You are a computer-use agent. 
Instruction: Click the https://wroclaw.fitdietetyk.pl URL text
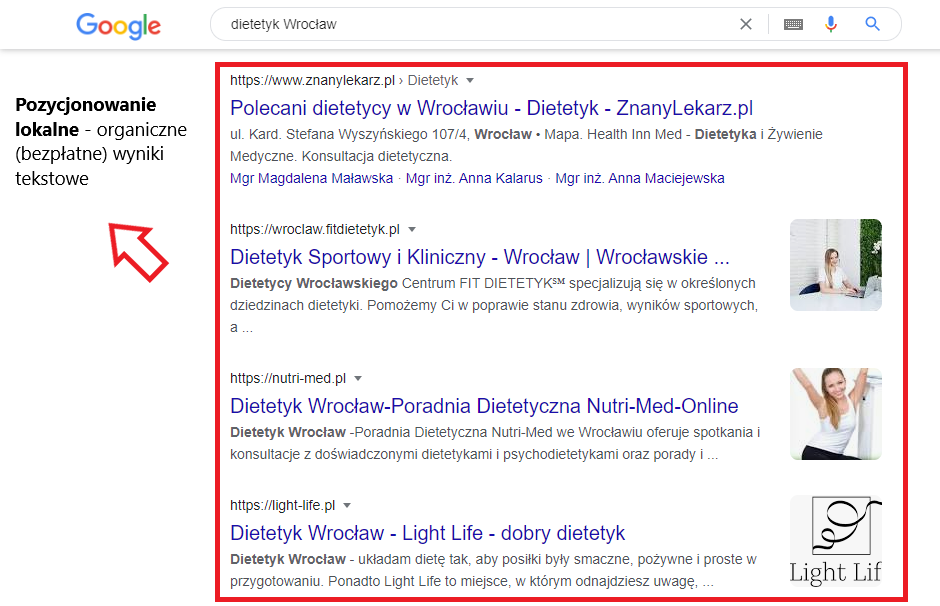coord(315,230)
